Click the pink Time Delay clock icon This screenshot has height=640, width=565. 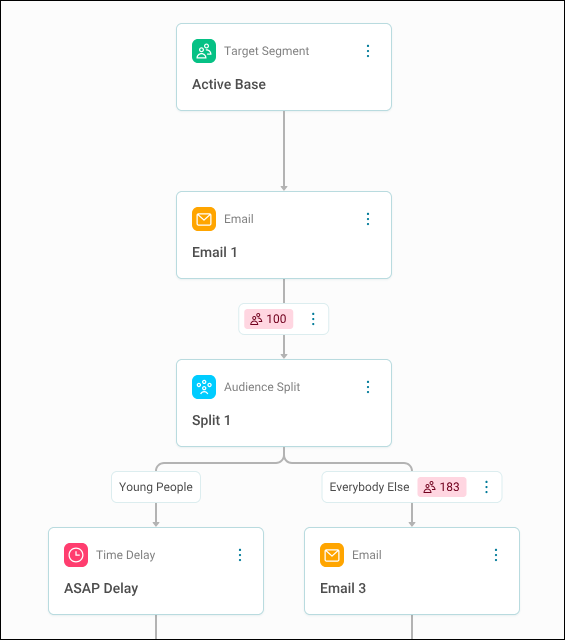click(x=76, y=555)
